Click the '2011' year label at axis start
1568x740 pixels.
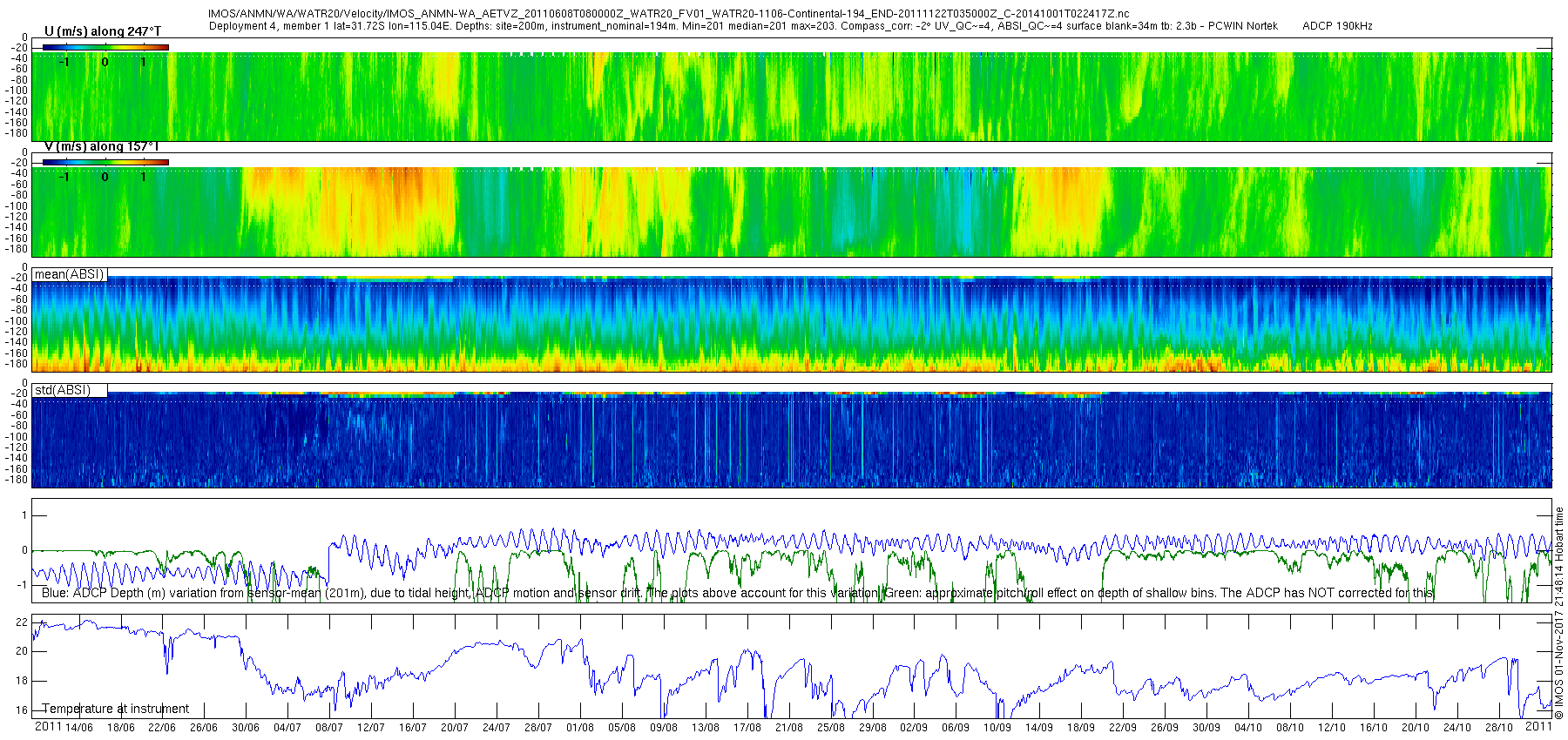[48, 726]
